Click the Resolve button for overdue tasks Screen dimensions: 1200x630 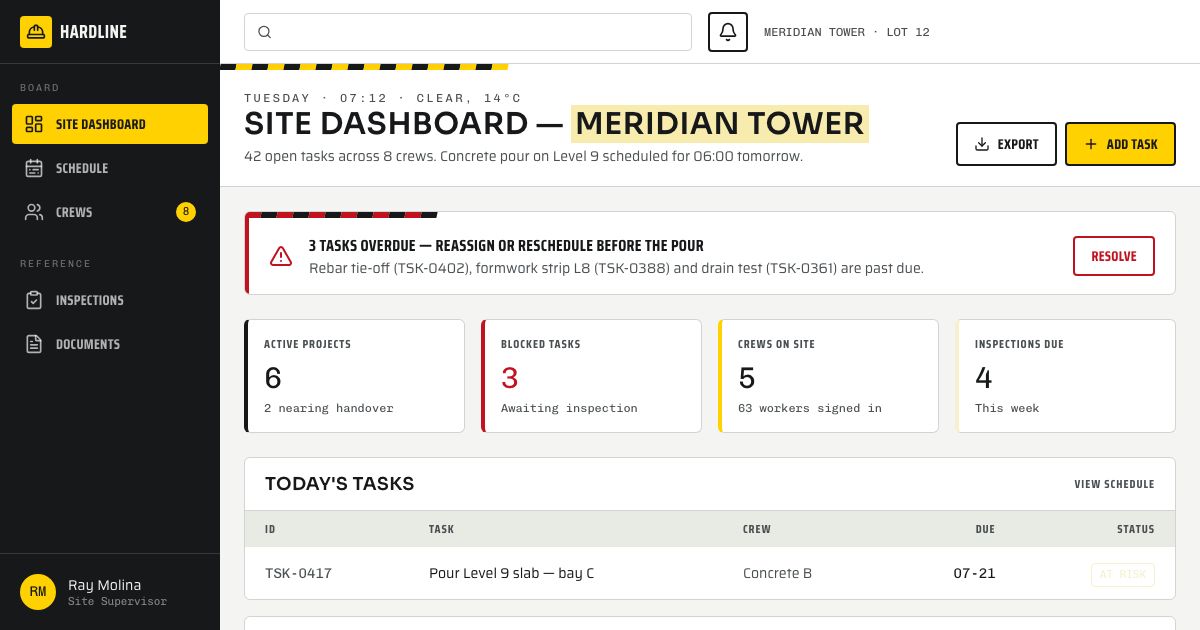coord(1114,256)
